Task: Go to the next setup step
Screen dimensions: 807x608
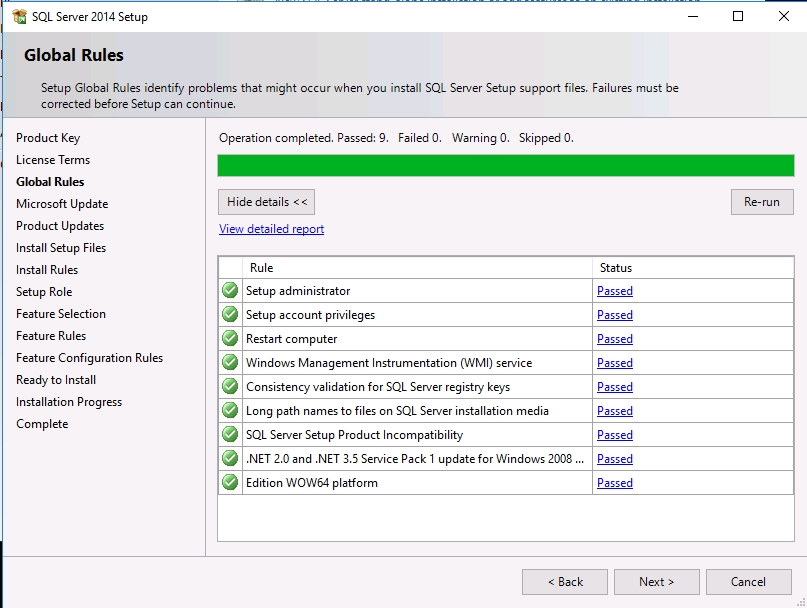Action: [x=657, y=582]
